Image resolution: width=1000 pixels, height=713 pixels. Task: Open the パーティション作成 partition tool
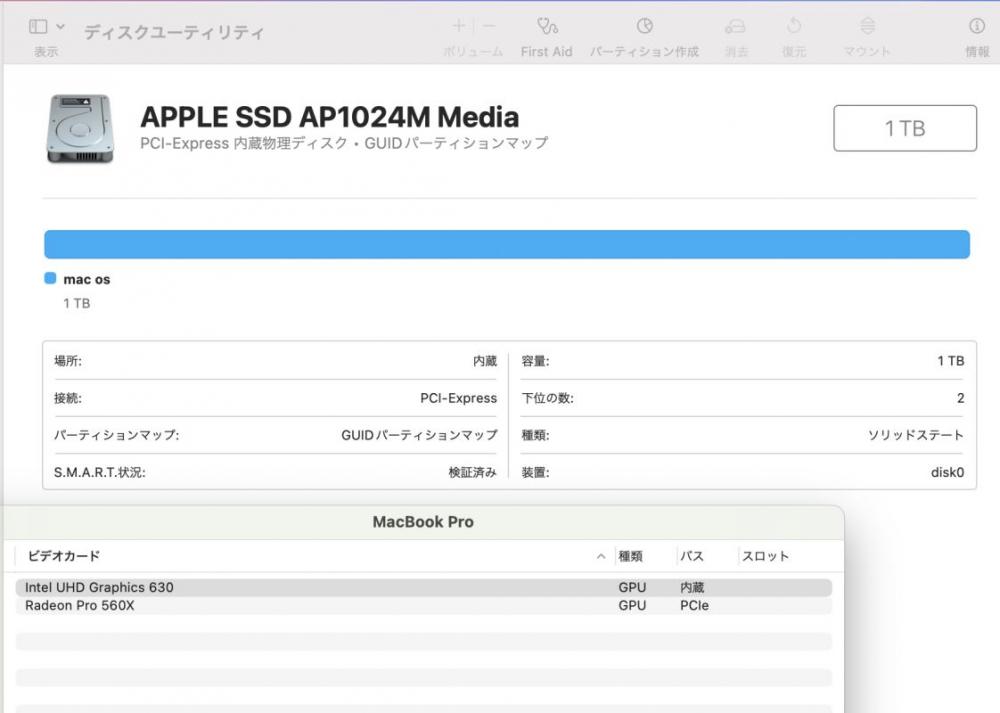(644, 26)
